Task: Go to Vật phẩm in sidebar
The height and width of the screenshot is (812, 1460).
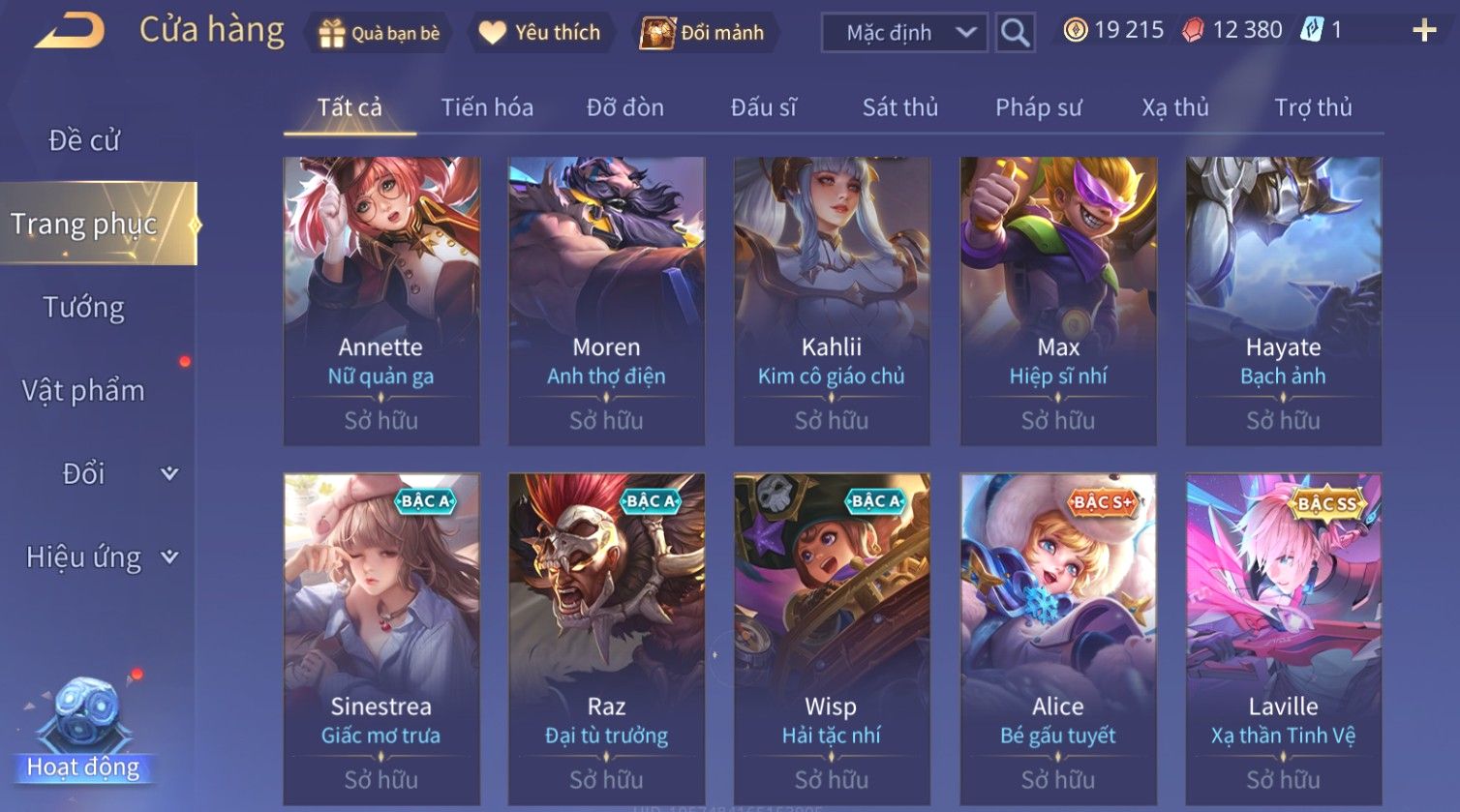Action: [83, 391]
